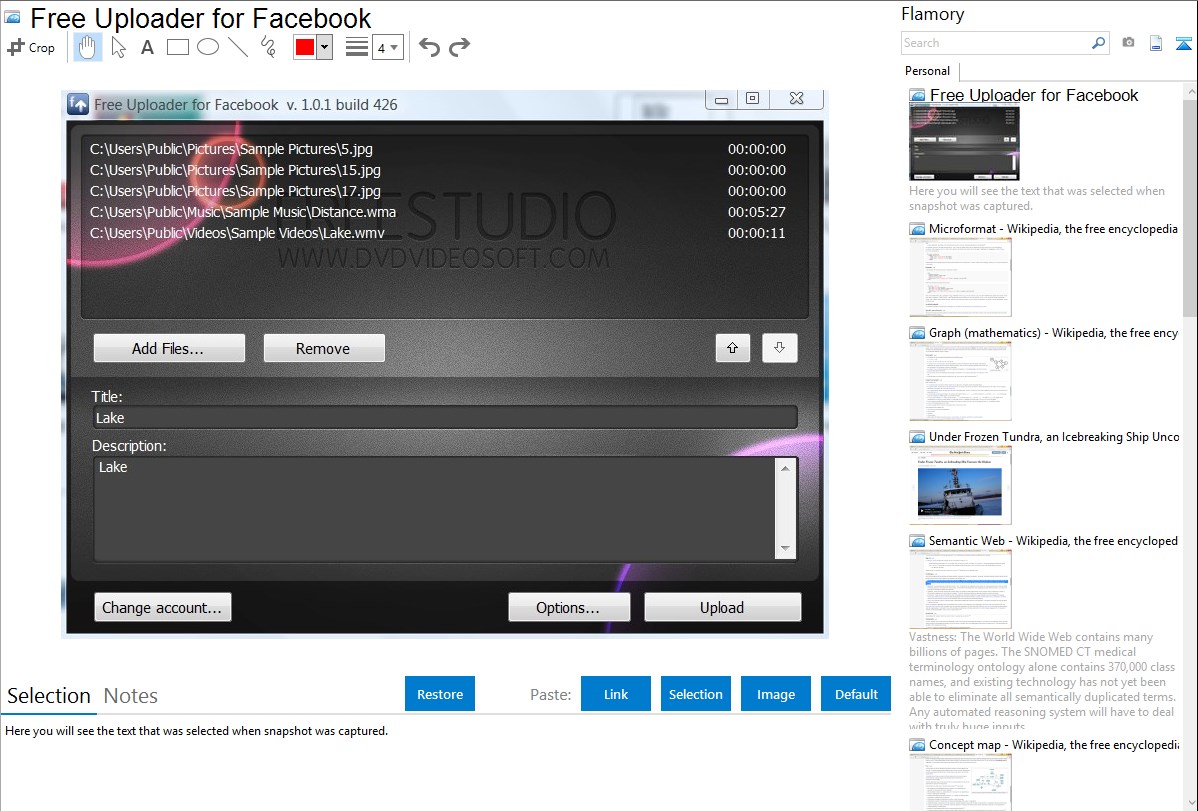Paste as Link

616,694
